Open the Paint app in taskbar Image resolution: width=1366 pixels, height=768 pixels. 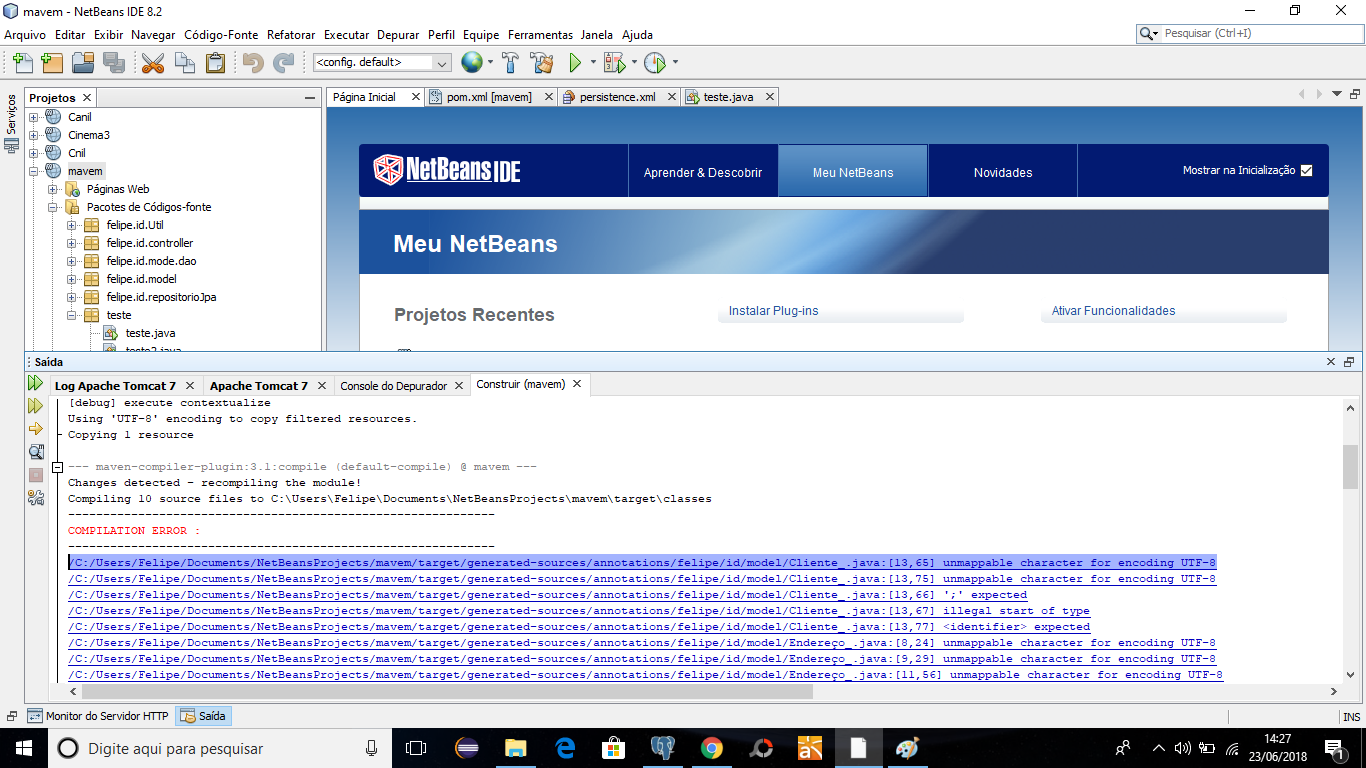point(907,748)
